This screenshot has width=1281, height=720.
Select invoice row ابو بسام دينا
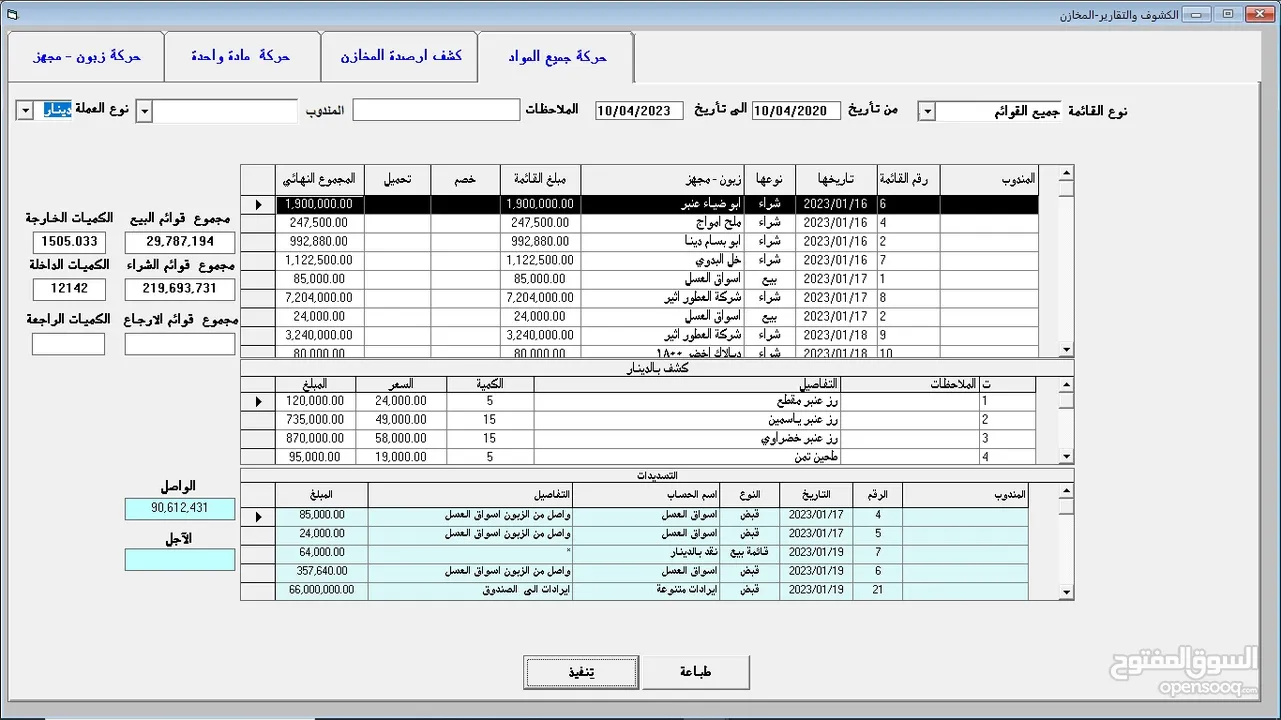tap(640, 242)
